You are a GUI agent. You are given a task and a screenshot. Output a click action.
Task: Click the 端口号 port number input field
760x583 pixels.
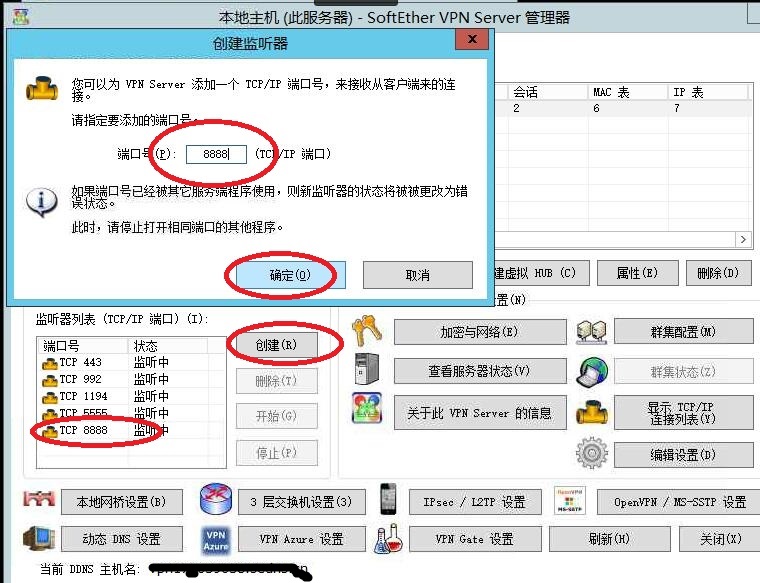coord(216,154)
